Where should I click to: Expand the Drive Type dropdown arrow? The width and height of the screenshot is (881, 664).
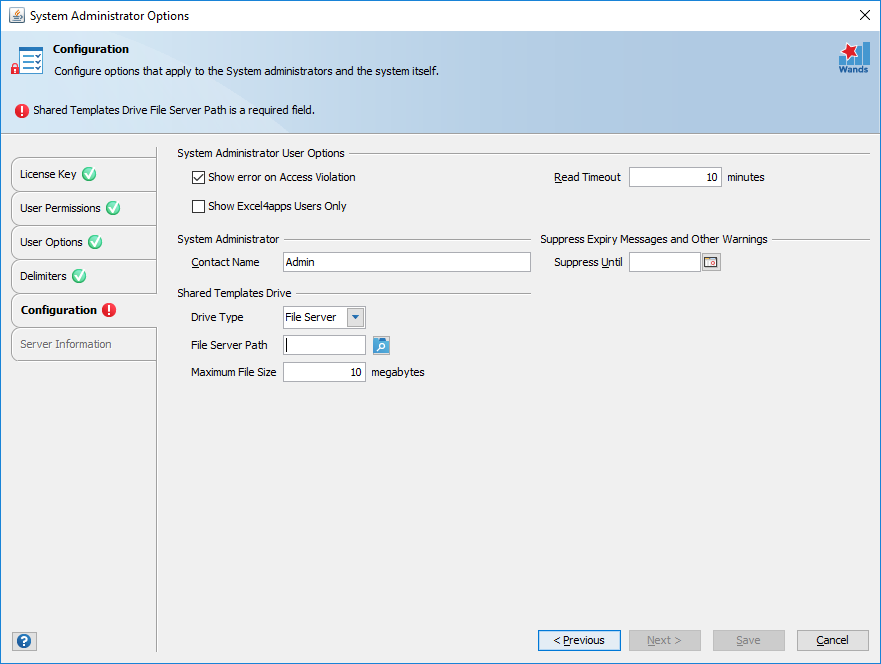pos(356,317)
